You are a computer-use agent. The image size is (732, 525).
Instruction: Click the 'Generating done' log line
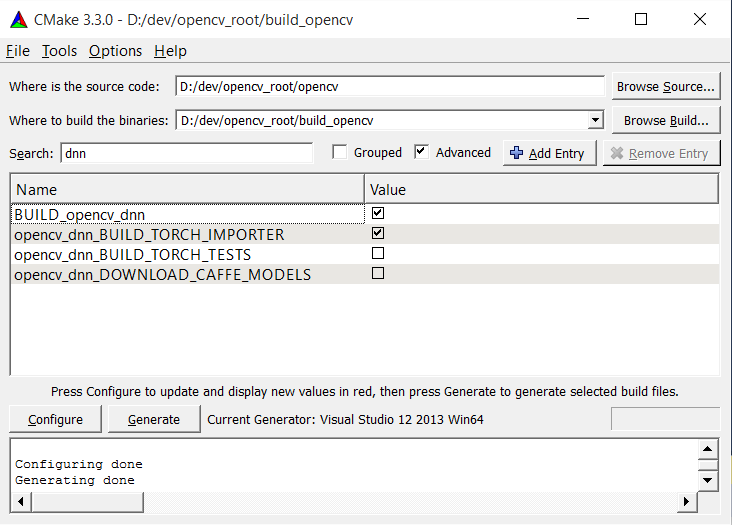(75, 480)
